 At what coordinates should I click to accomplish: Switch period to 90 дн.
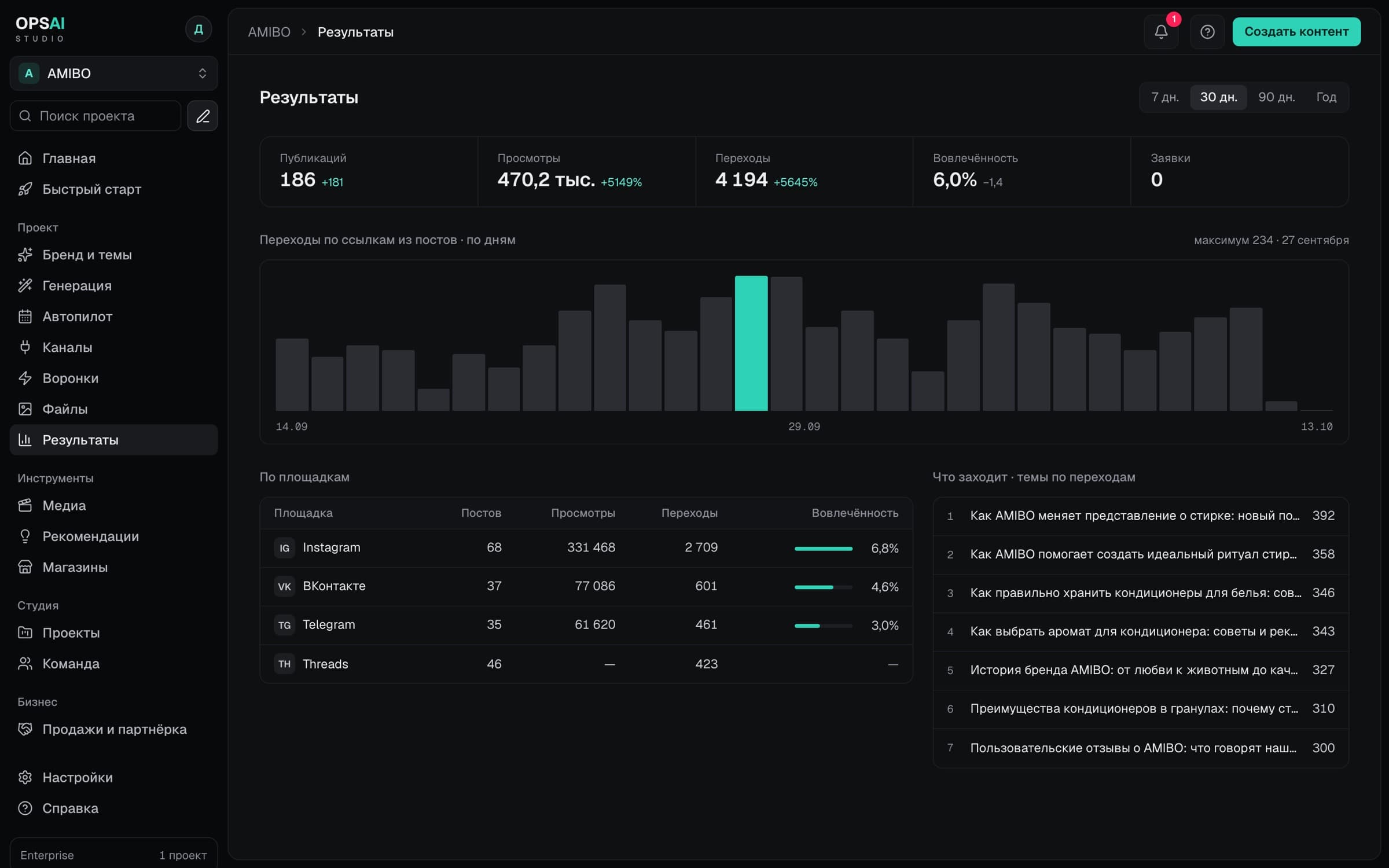coord(1277,97)
